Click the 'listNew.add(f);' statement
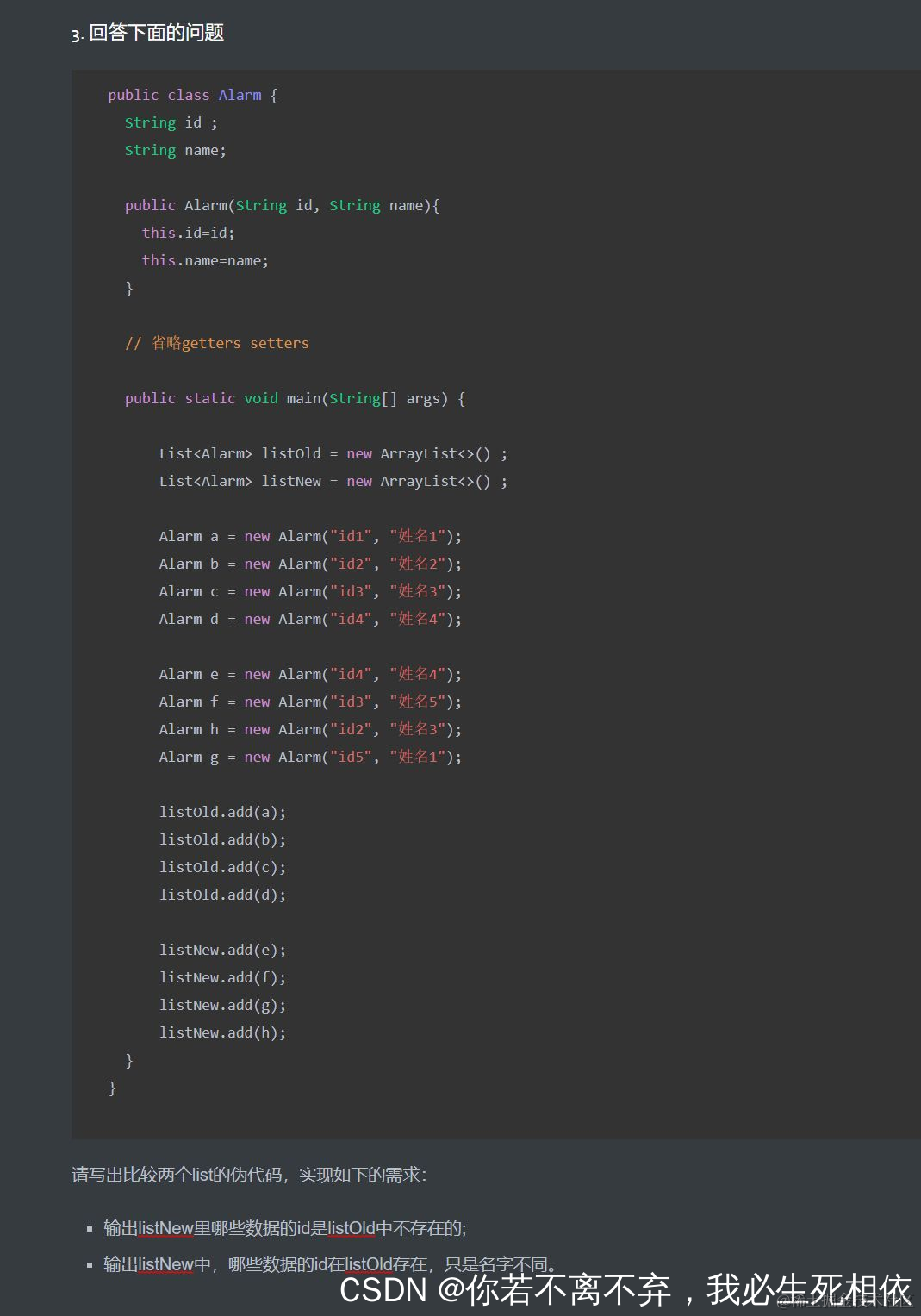The image size is (921, 1316). click(x=223, y=977)
